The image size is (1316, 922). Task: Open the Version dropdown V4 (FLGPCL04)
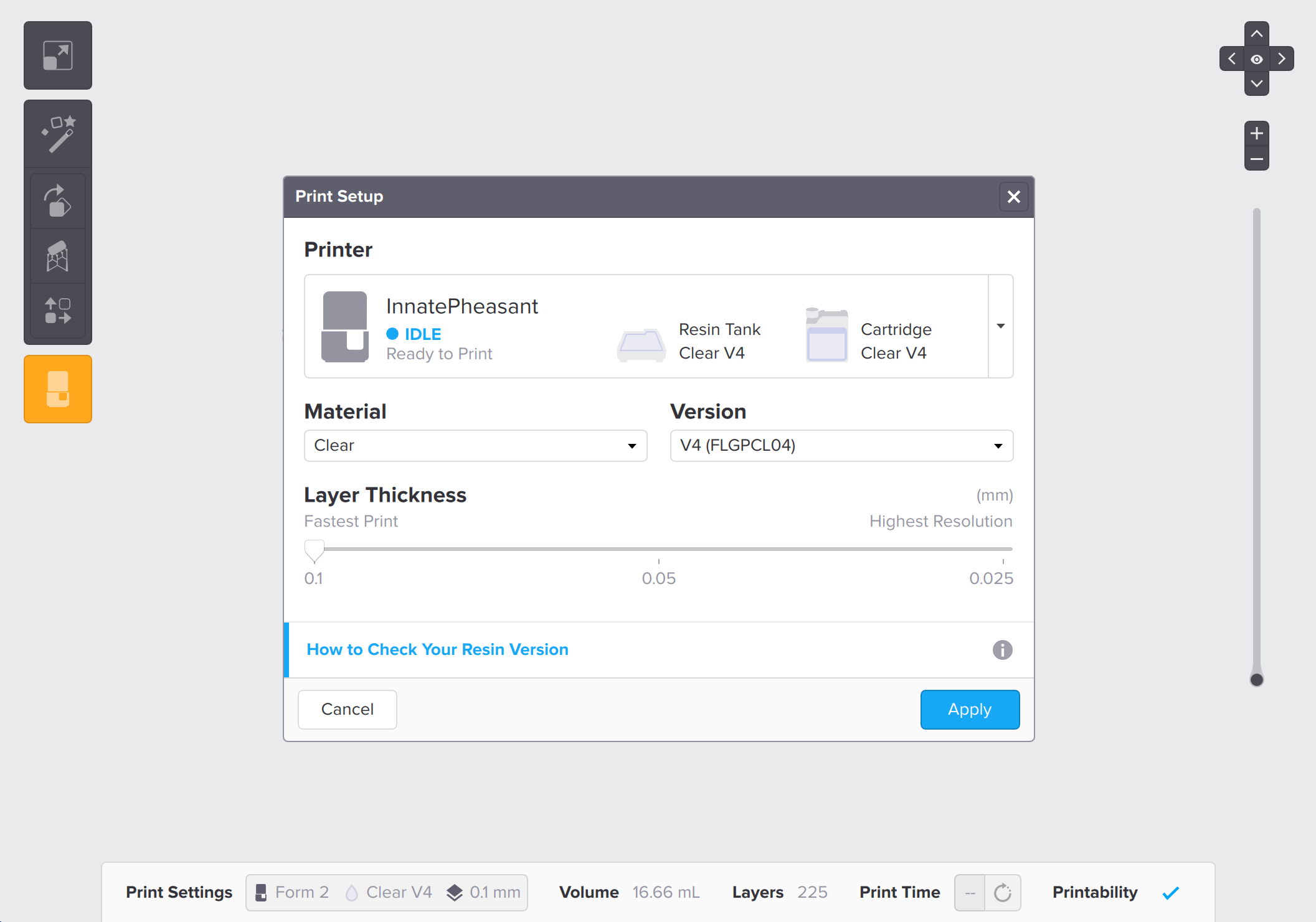point(841,446)
